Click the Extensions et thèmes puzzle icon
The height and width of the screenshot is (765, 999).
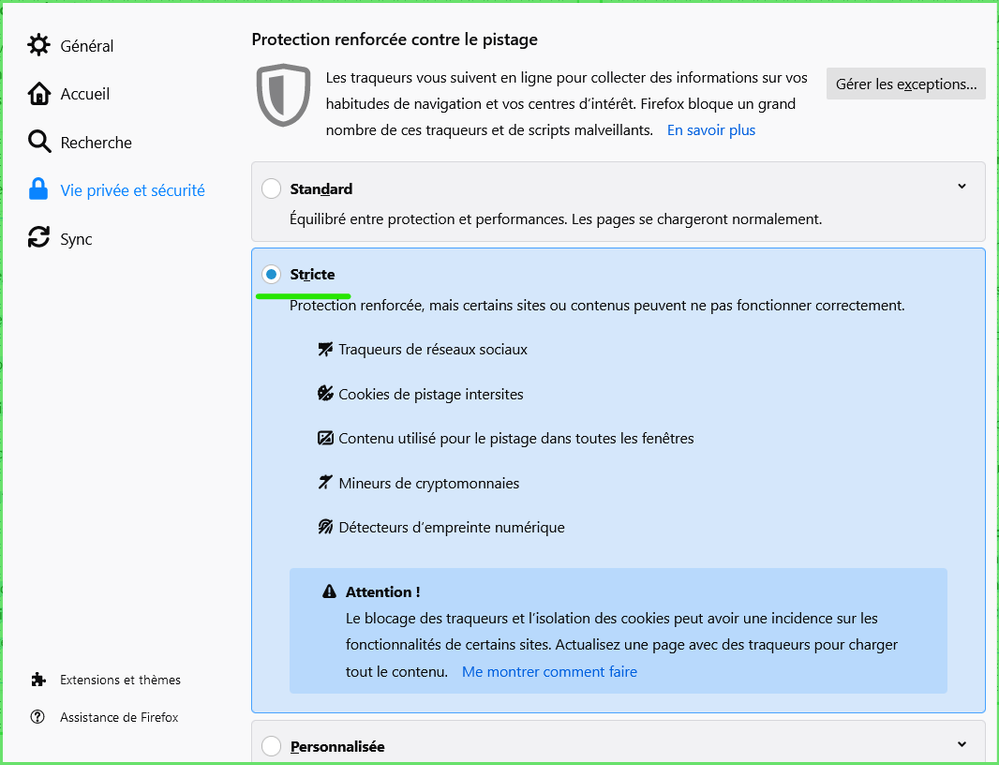pyautogui.click(x=39, y=680)
